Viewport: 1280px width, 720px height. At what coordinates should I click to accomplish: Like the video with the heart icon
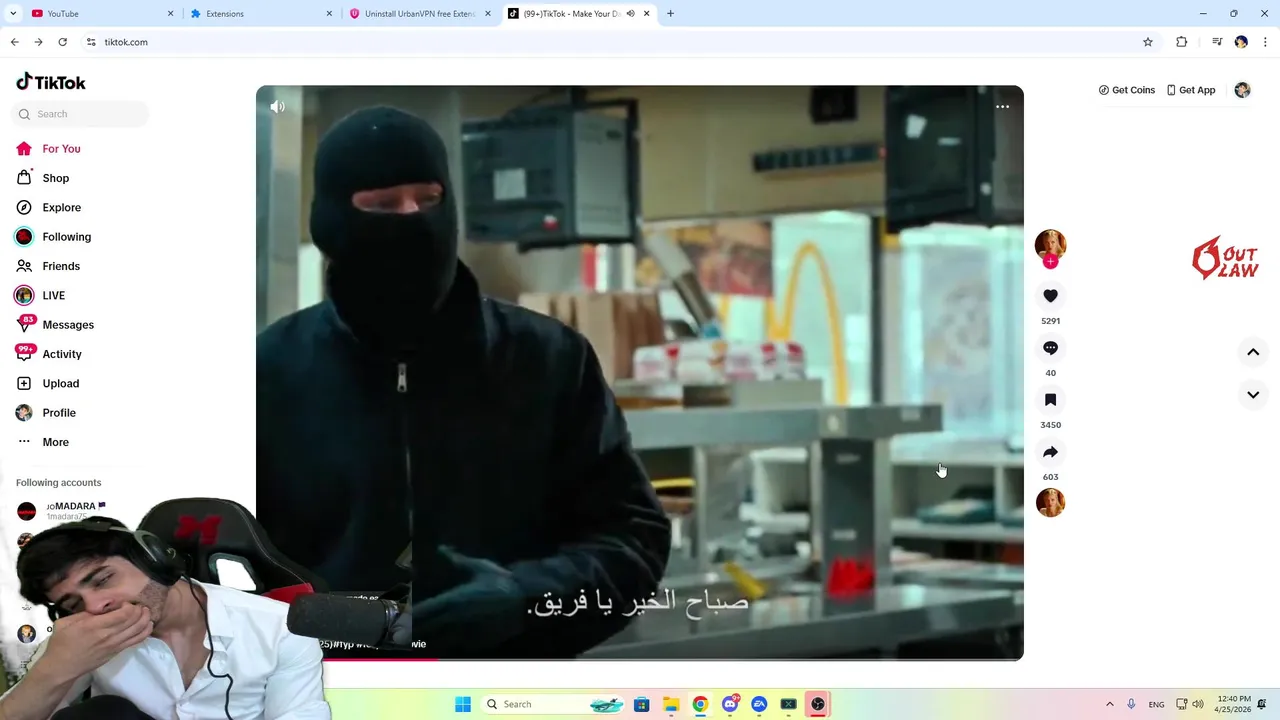click(1050, 296)
